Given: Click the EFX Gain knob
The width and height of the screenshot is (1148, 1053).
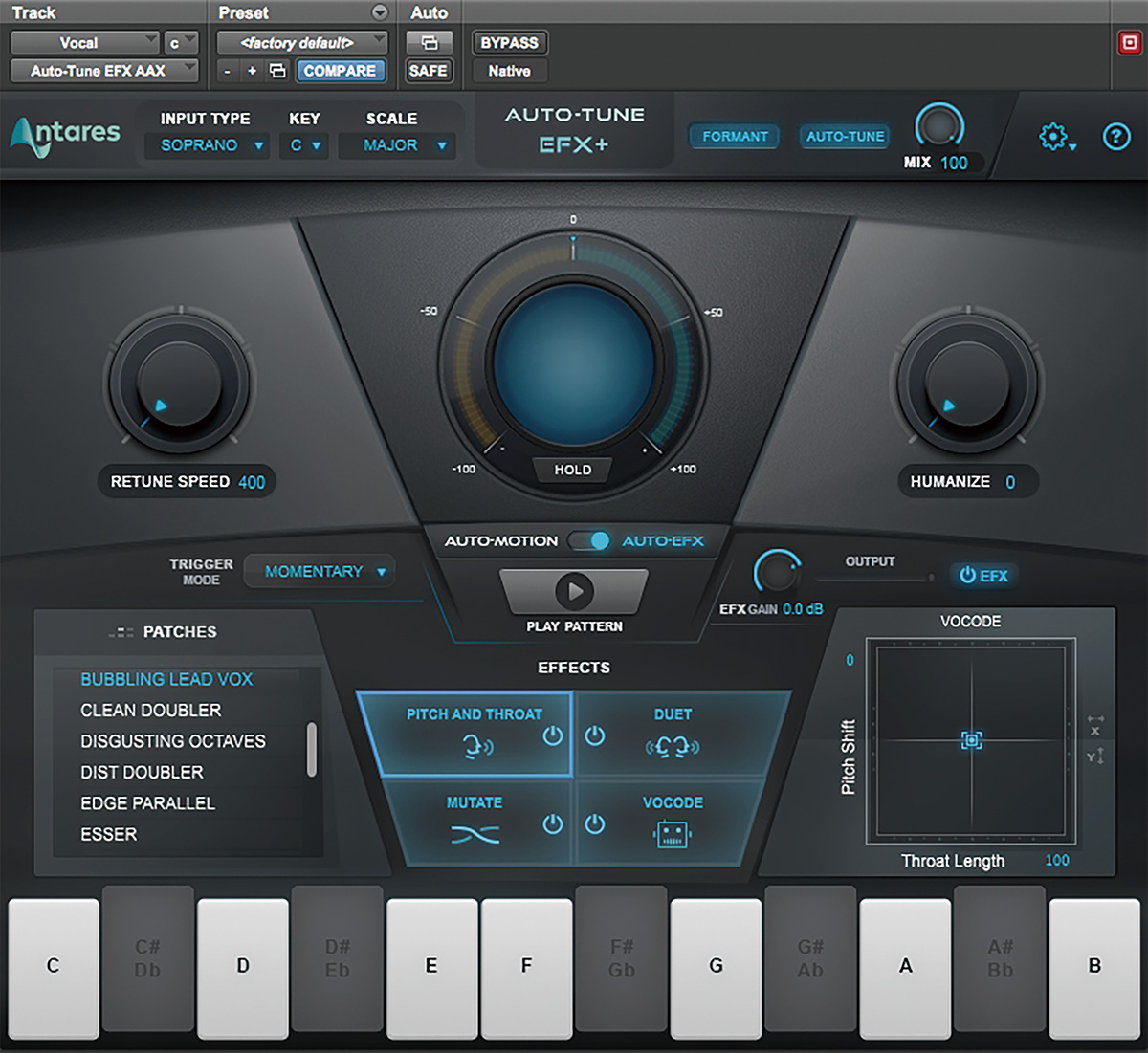Looking at the screenshot, I should coord(777,573).
